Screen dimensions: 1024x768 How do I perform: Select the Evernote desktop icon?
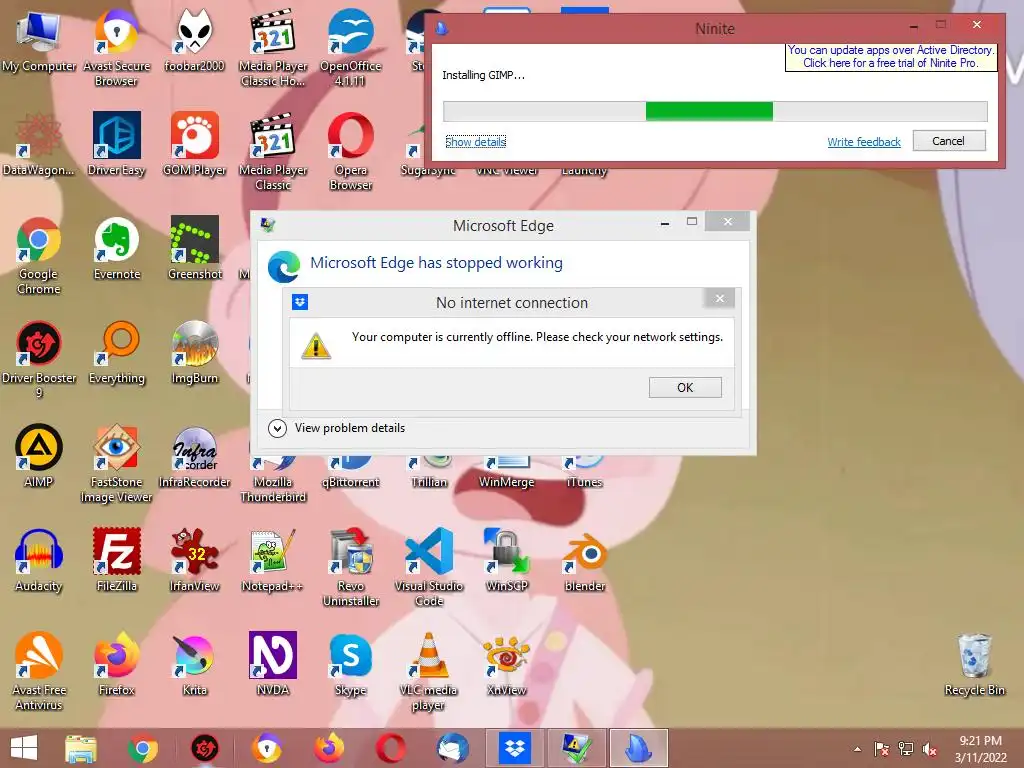pos(116,248)
